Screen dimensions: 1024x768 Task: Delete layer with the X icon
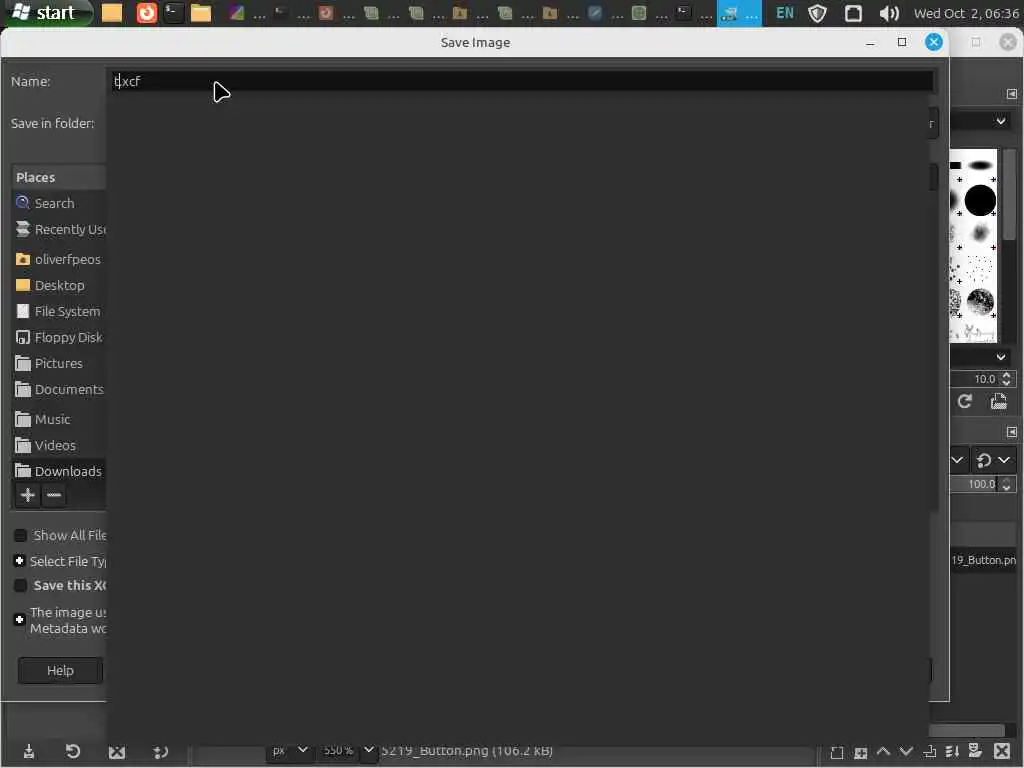pyautogui.click(x=1002, y=751)
